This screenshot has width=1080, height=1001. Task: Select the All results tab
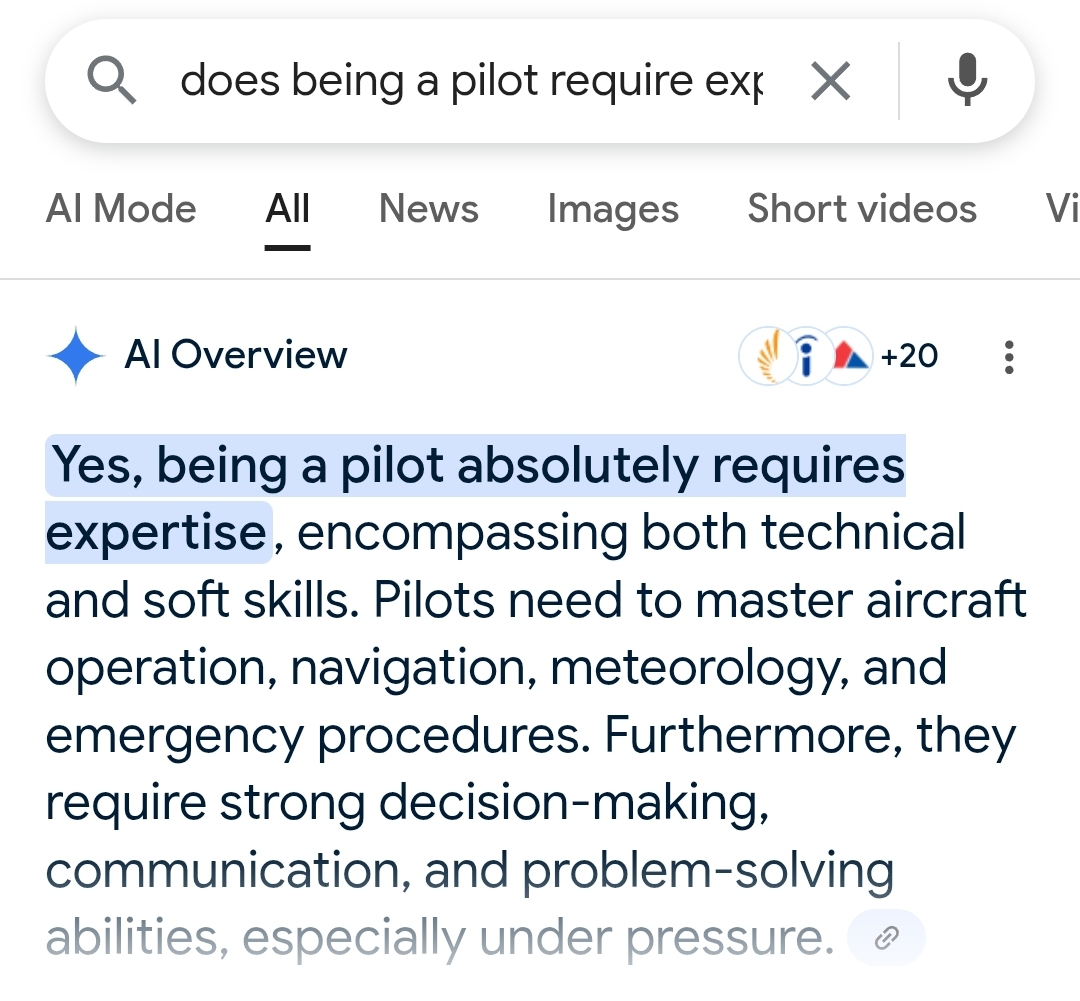pos(287,209)
